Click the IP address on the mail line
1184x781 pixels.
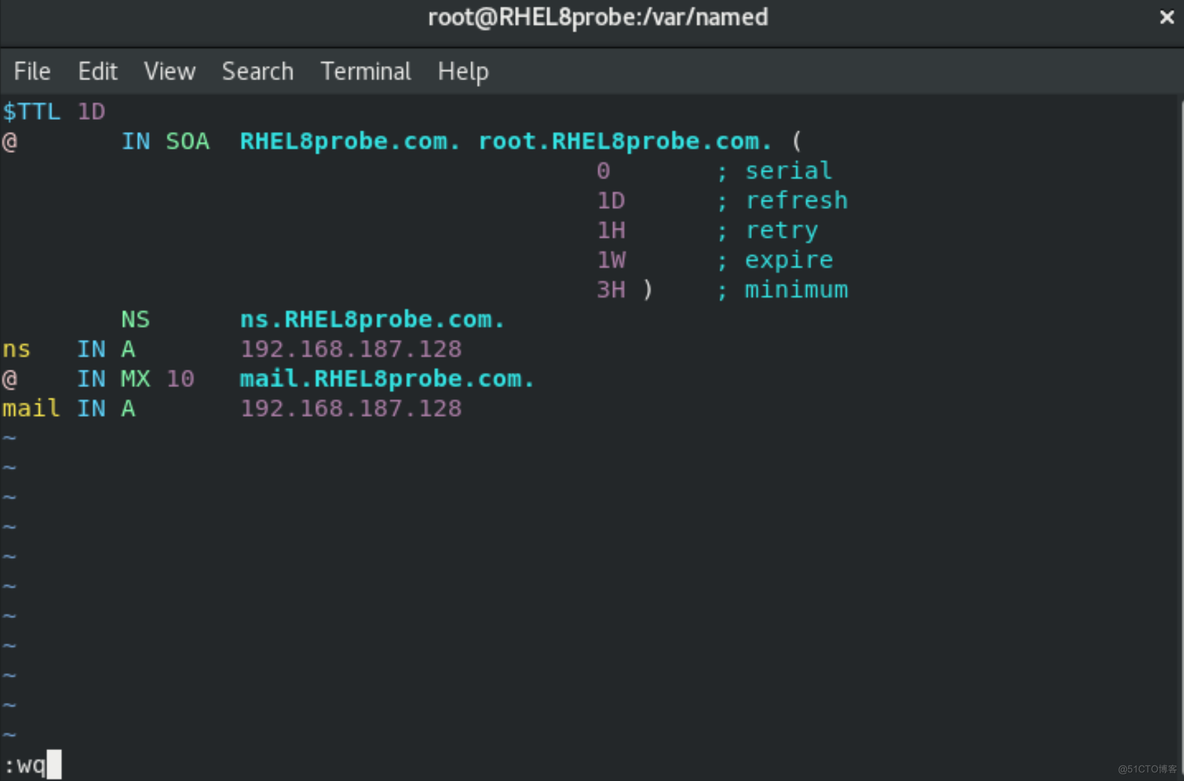[x=350, y=409]
